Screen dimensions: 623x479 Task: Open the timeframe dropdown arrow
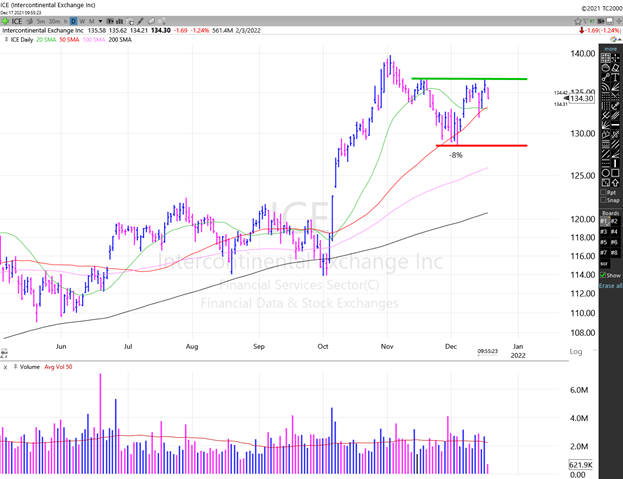[x=101, y=21]
